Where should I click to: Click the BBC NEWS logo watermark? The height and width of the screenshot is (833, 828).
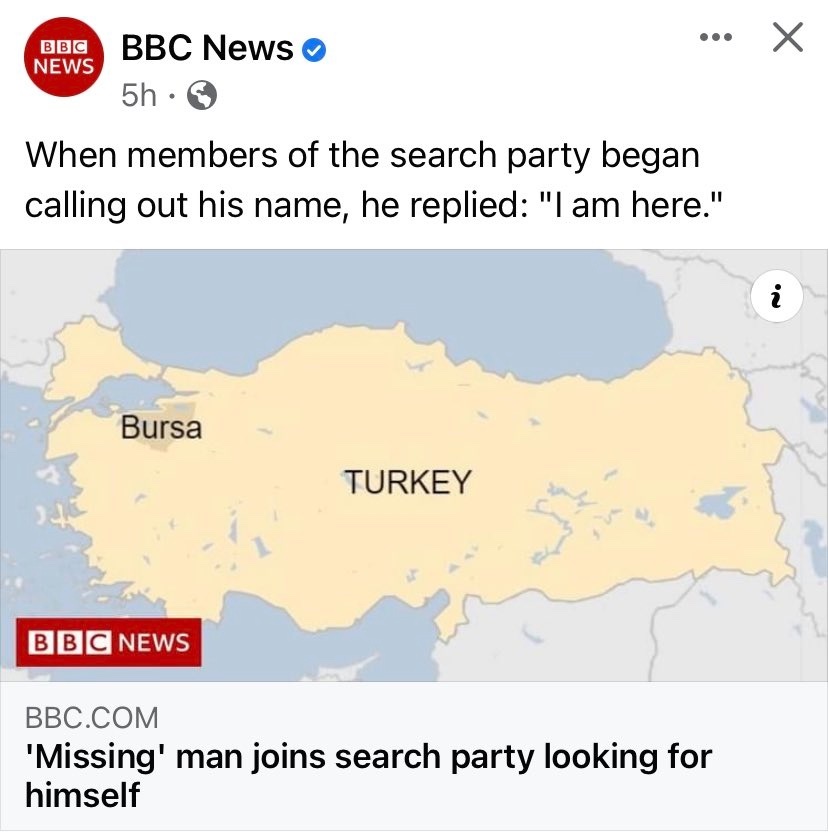point(109,642)
